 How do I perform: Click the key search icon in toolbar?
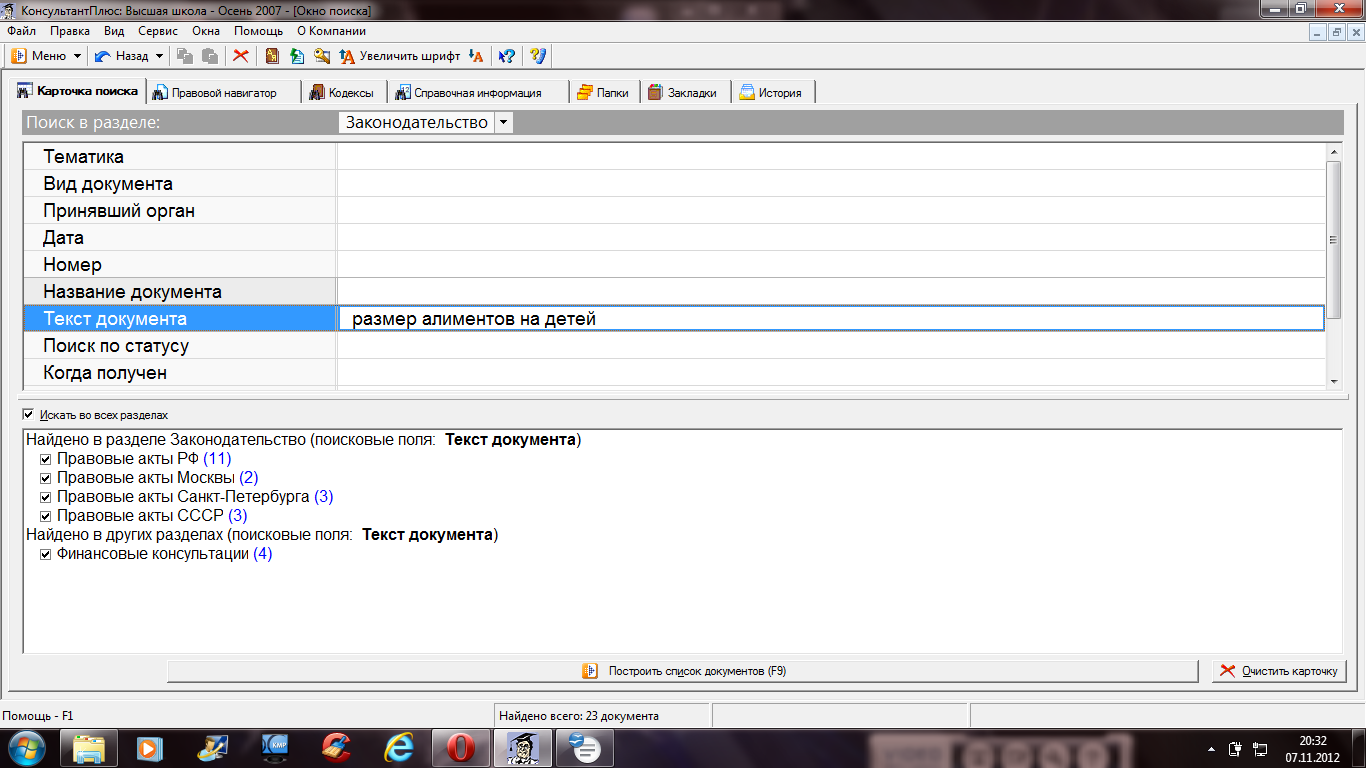tap(322, 56)
